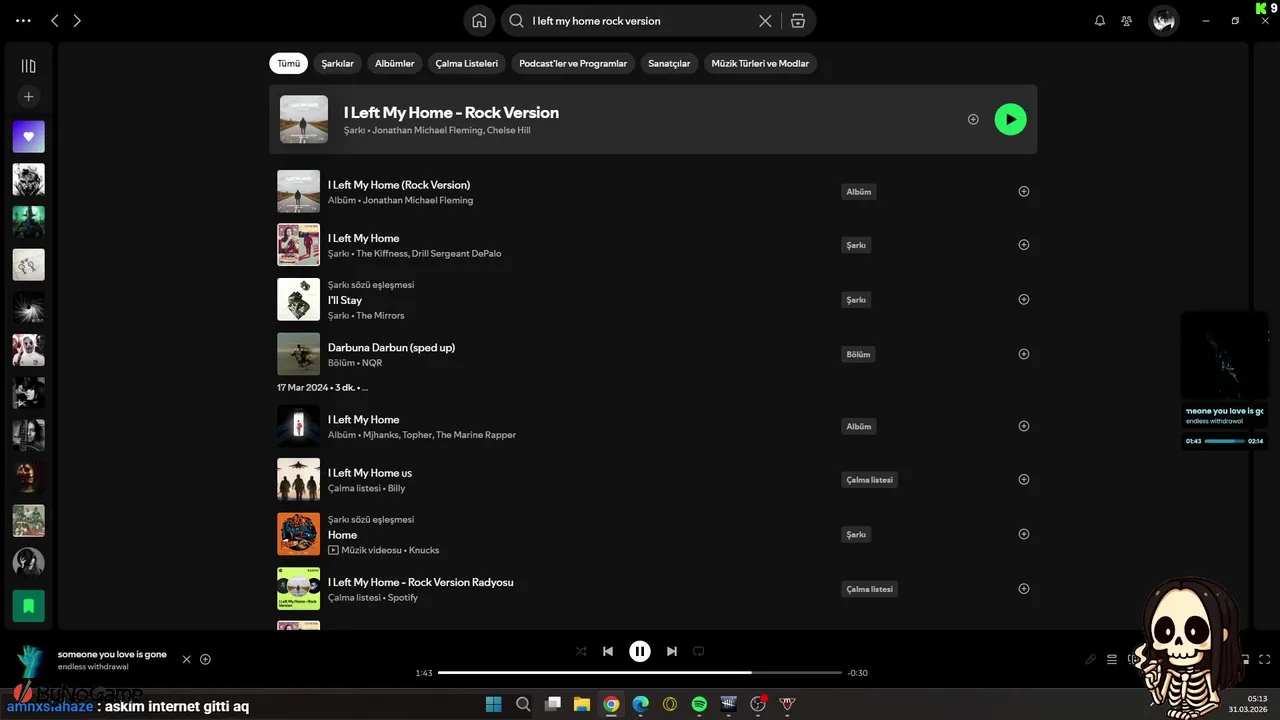The height and width of the screenshot is (720, 1280).
Task: Open Jonathan Michael Fleming artist link in top result
Action: click(427, 130)
